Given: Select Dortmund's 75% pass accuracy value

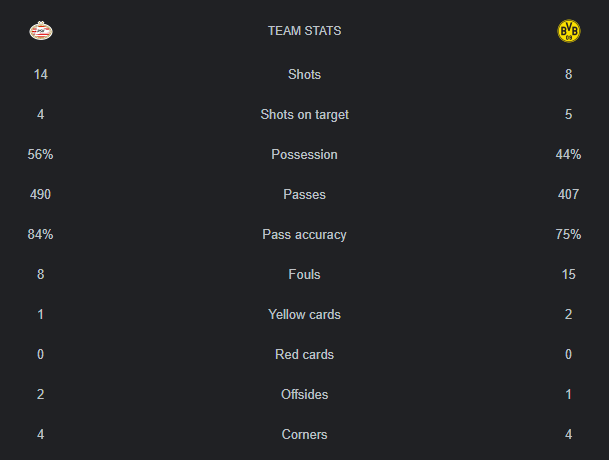Looking at the screenshot, I should click(569, 234).
